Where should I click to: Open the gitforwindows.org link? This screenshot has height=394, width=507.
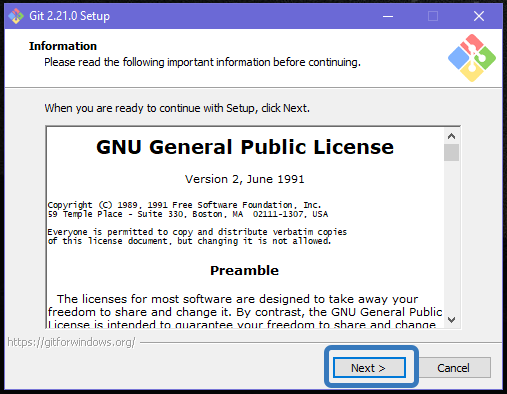point(71,342)
